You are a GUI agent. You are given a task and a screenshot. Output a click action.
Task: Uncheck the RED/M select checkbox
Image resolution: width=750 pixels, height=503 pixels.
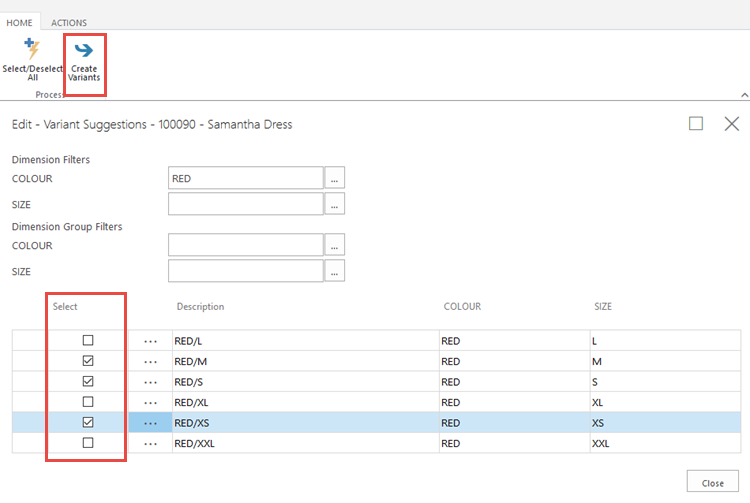point(88,361)
